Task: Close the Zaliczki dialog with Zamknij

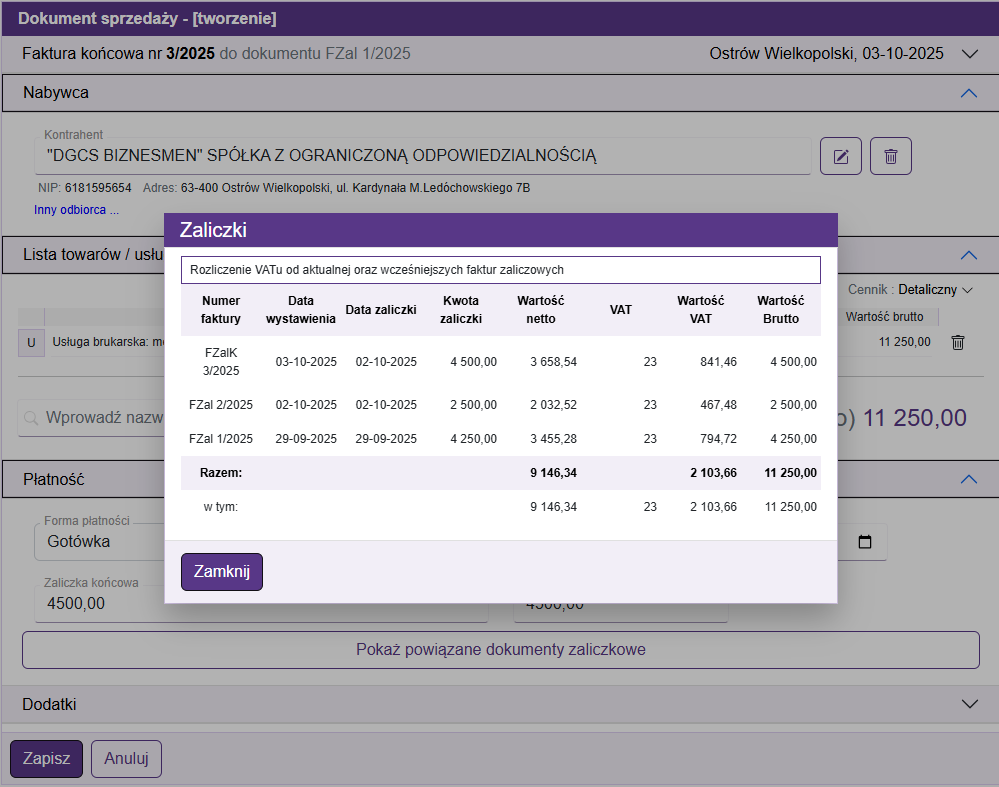Action: click(221, 572)
